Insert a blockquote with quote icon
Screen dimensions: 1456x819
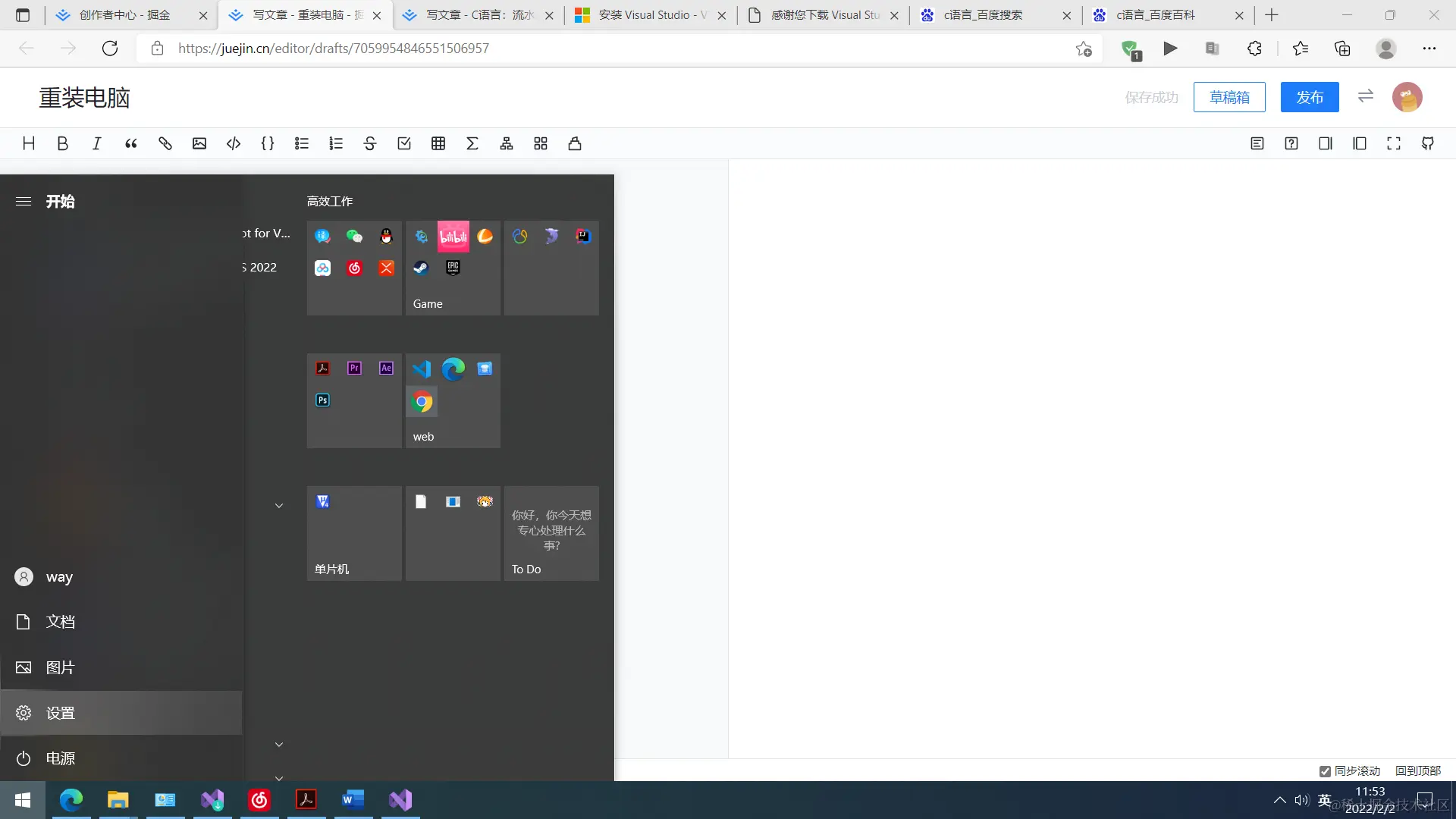point(130,143)
